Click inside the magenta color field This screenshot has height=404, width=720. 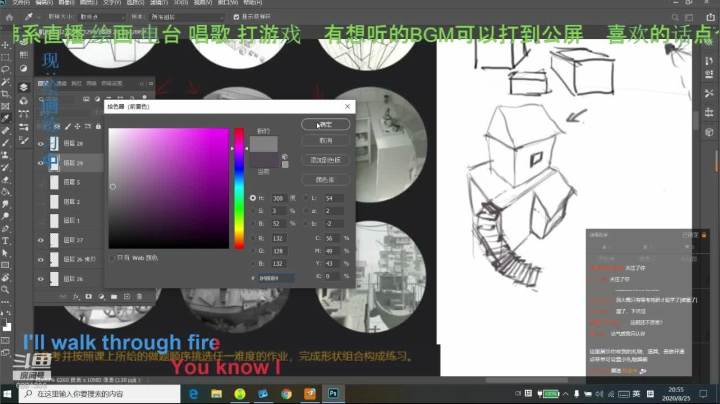coord(169,188)
